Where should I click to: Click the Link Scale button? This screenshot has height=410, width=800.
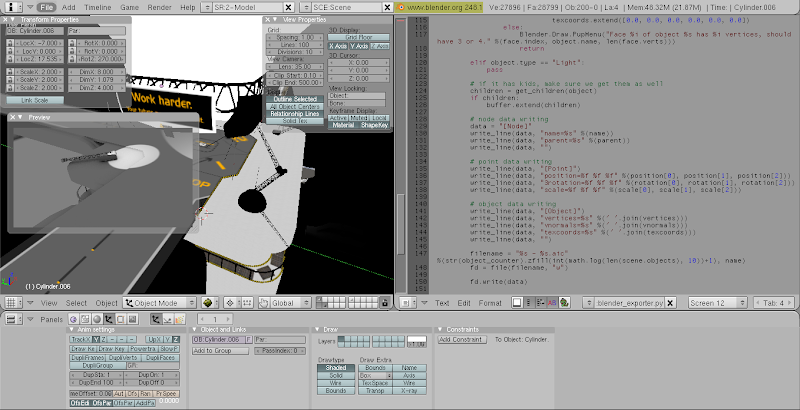coord(35,100)
